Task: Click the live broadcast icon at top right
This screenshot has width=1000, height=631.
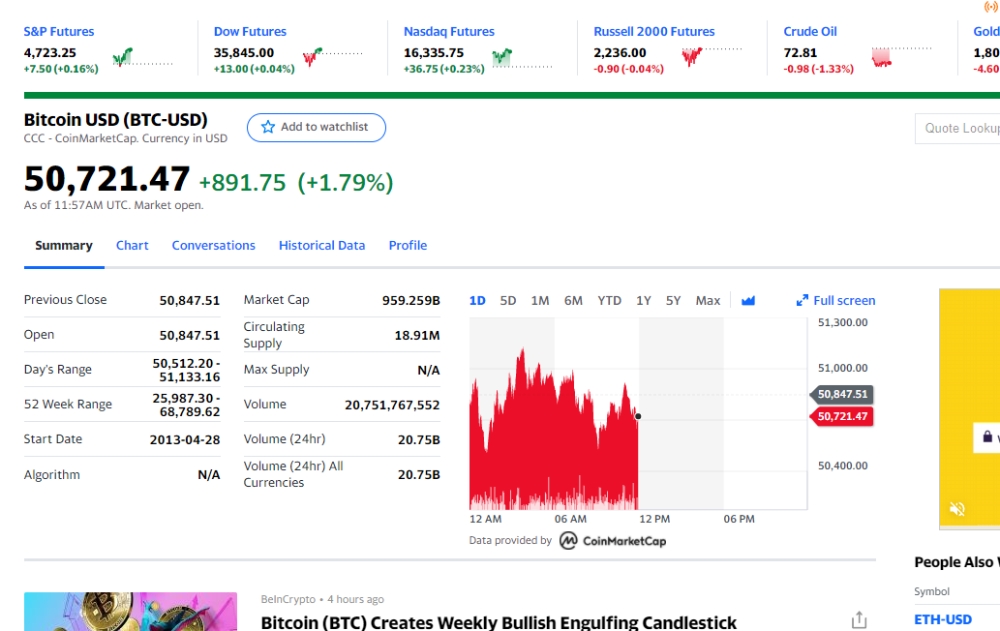Action: [991, 6]
